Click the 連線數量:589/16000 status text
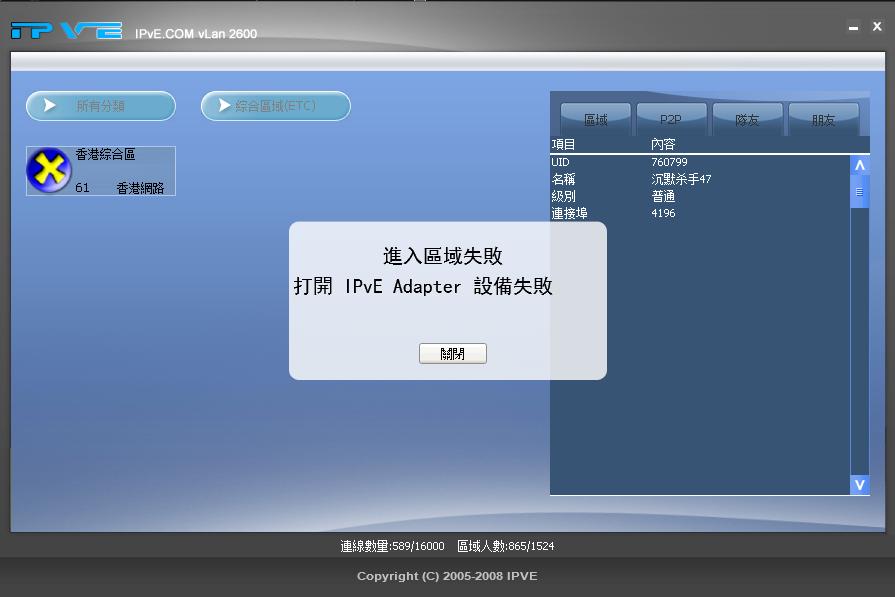Screen dimensions: 895x597 coord(392,546)
